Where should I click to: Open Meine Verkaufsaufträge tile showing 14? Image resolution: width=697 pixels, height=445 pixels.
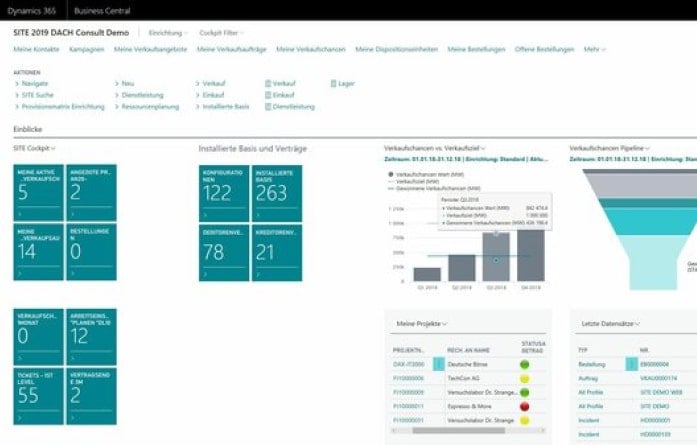tap(38, 252)
